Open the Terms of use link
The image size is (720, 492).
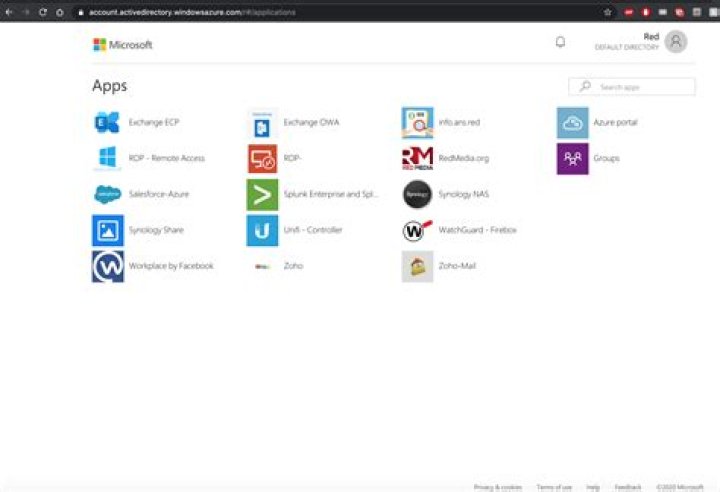point(554,486)
